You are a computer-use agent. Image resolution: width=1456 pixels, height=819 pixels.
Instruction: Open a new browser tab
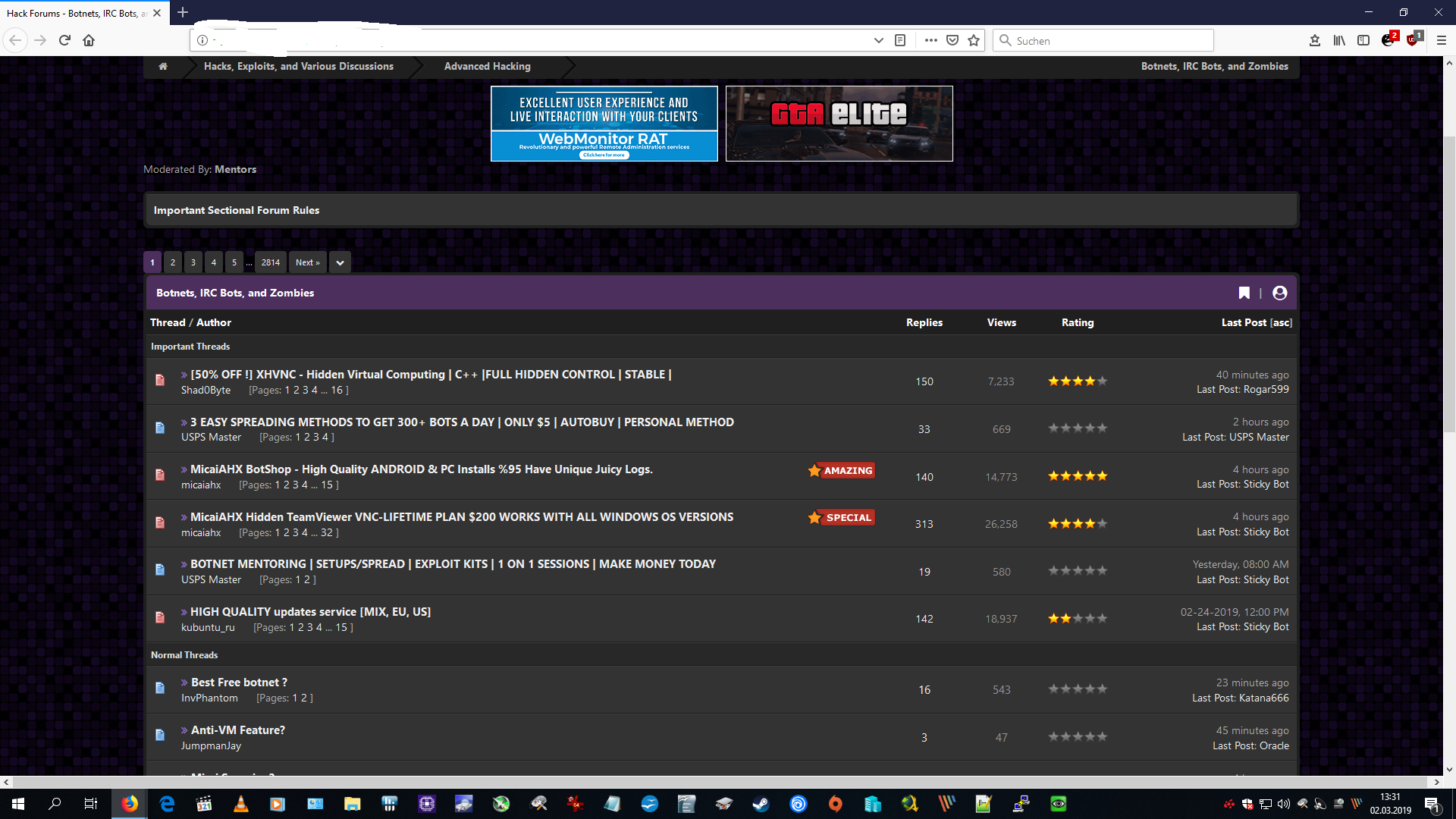tap(183, 12)
